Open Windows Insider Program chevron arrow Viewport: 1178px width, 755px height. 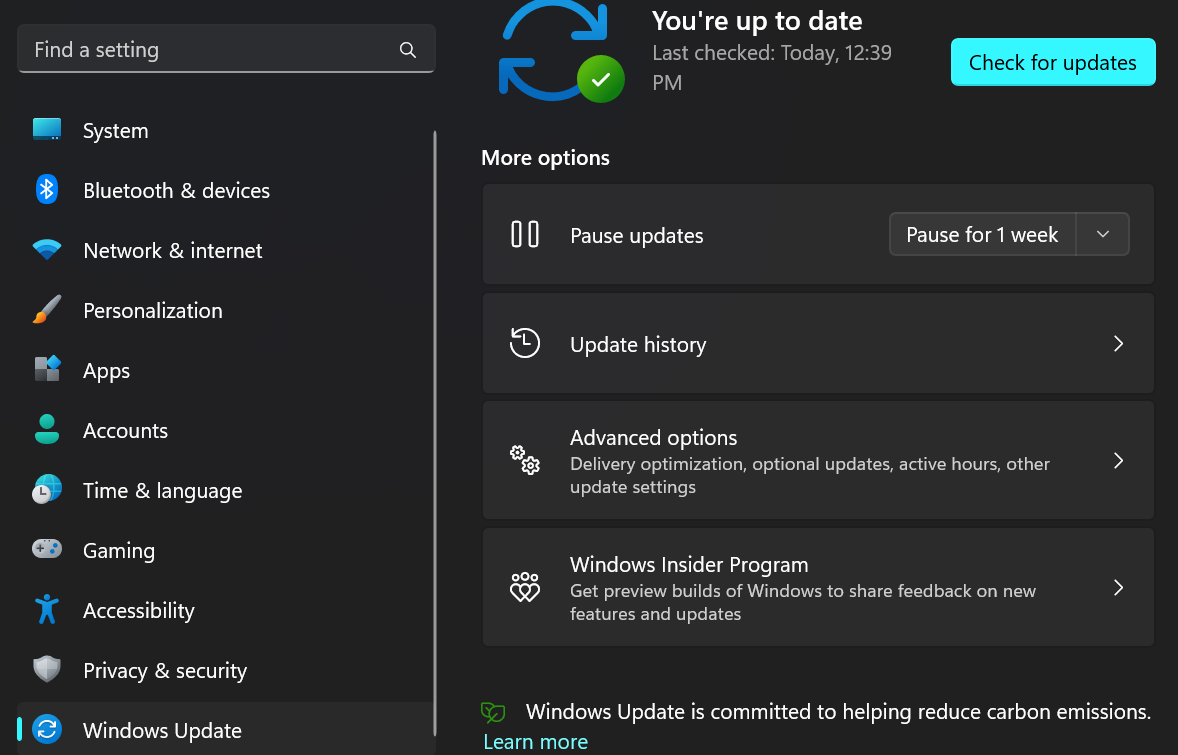tap(1119, 588)
